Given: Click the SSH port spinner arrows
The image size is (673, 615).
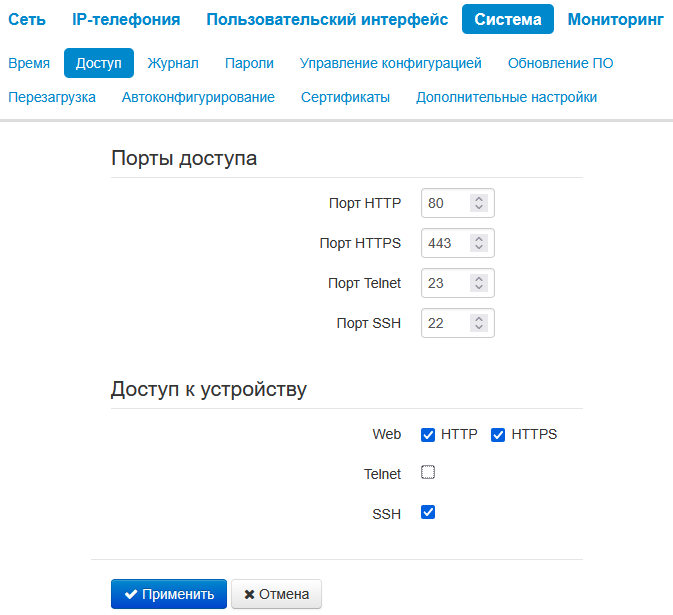Looking at the screenshot, I should 479,323.
